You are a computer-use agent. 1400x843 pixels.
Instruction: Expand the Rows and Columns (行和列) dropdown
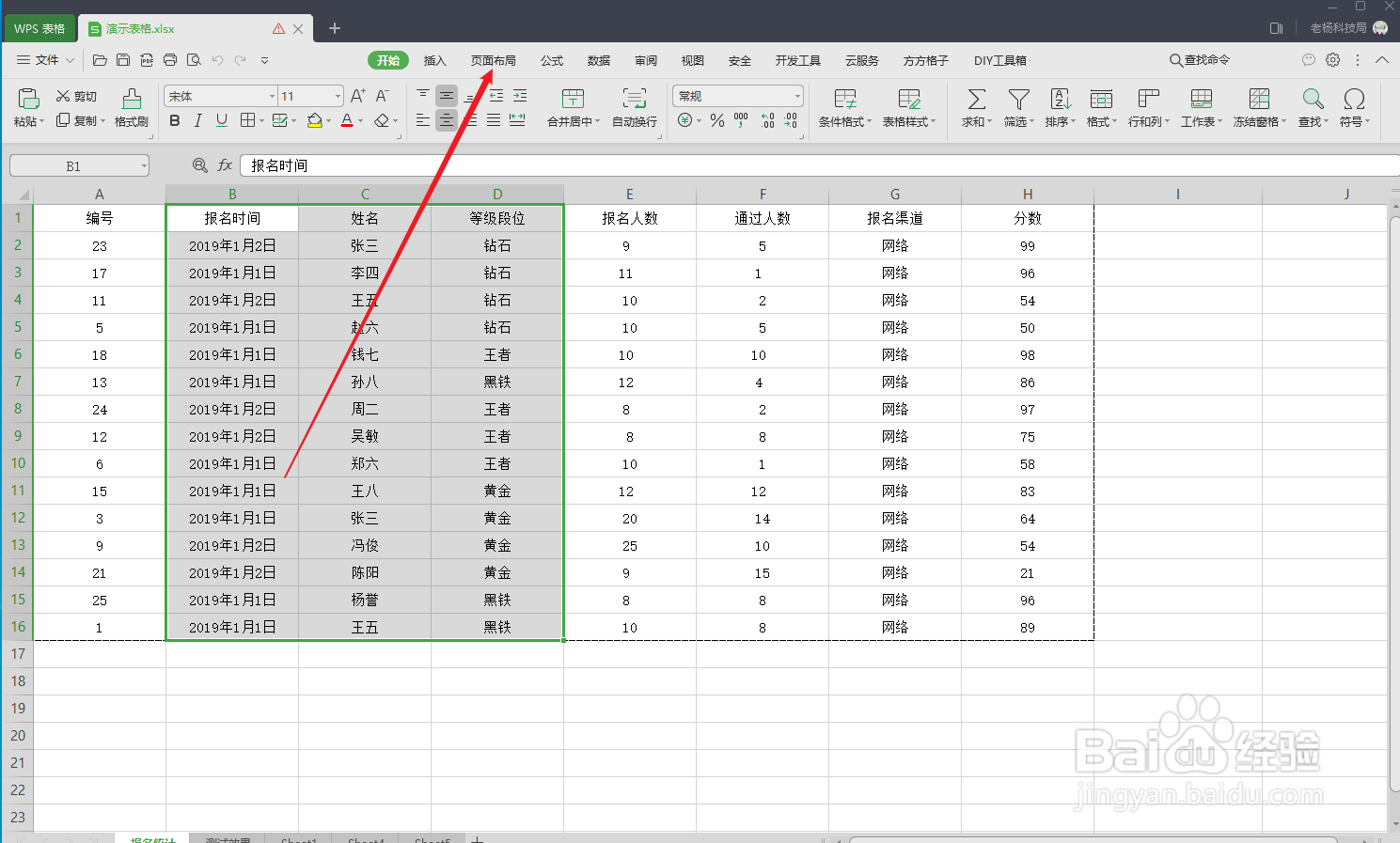(x=1167, y=122)
